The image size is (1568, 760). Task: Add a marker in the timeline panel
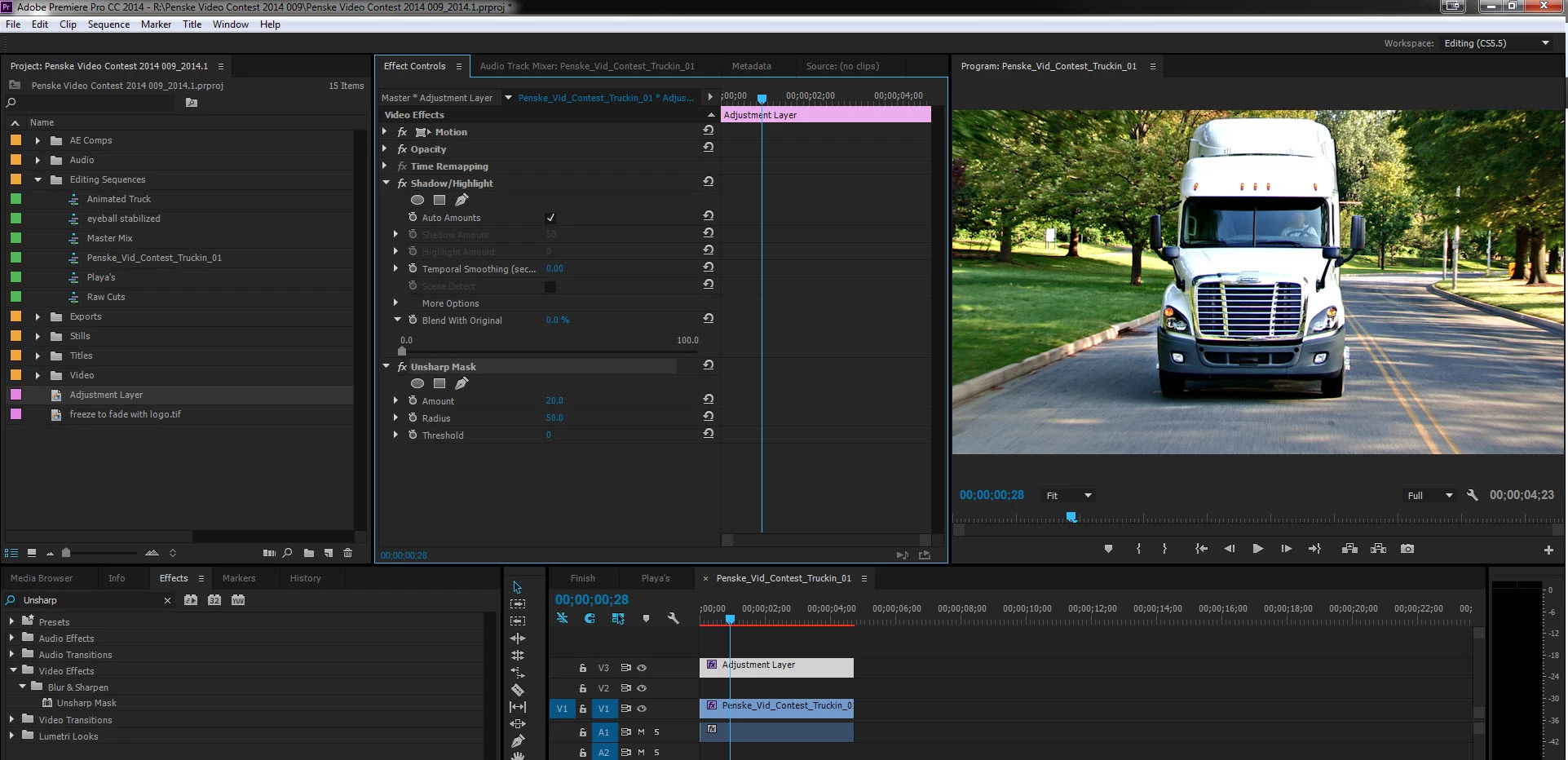click(647, 619)
